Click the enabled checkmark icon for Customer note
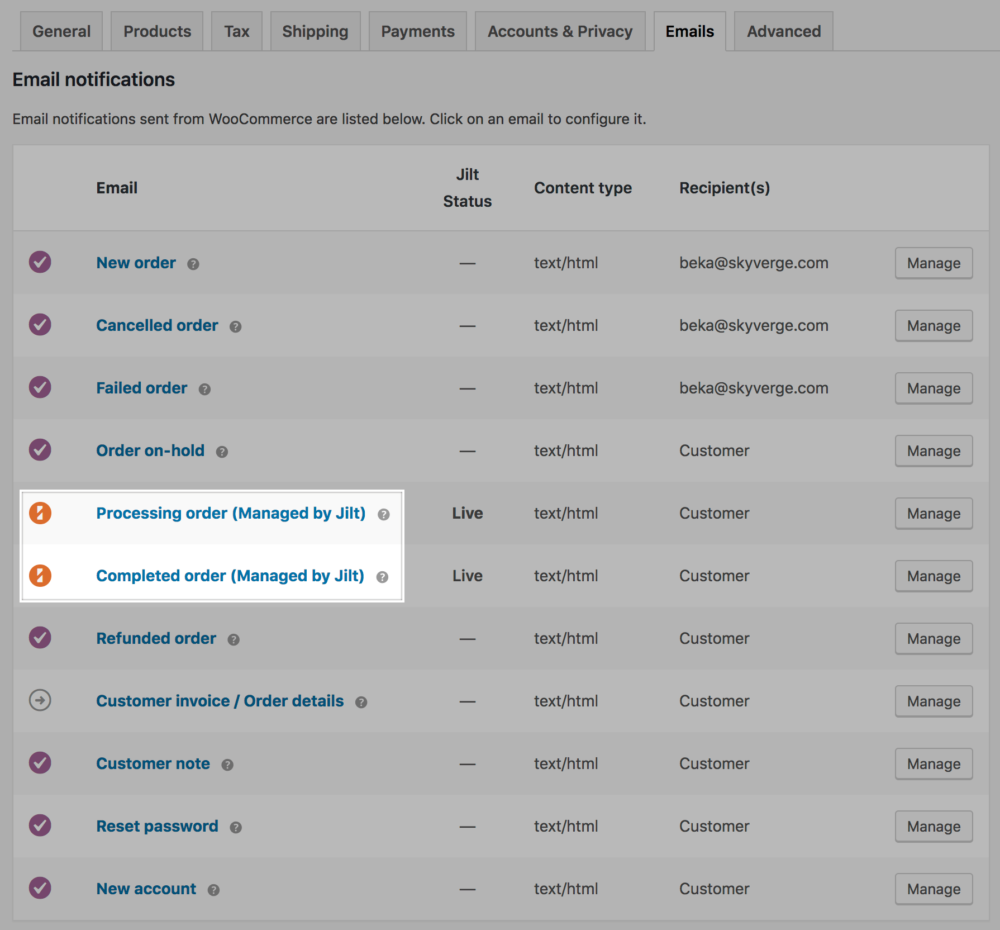The height and width of the screenshot is (930, 1000). [40, 763]
